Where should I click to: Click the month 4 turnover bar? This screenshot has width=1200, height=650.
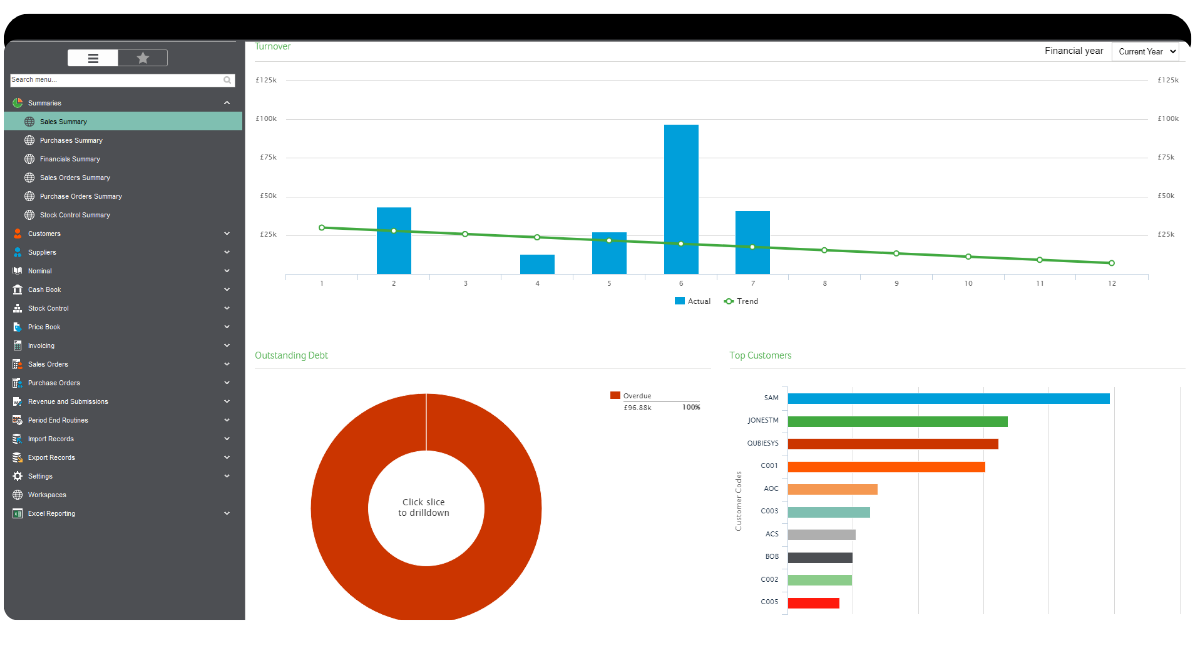537,264
